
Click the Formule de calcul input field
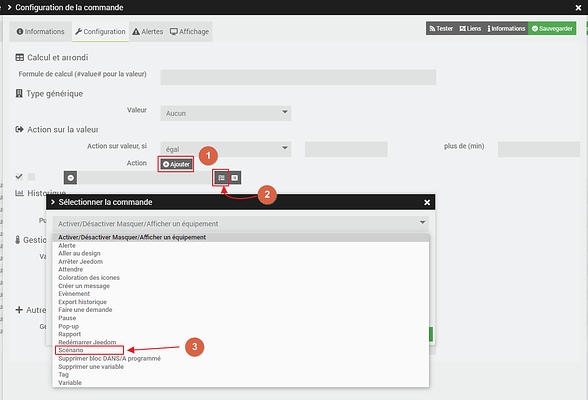tap(298, 77)
